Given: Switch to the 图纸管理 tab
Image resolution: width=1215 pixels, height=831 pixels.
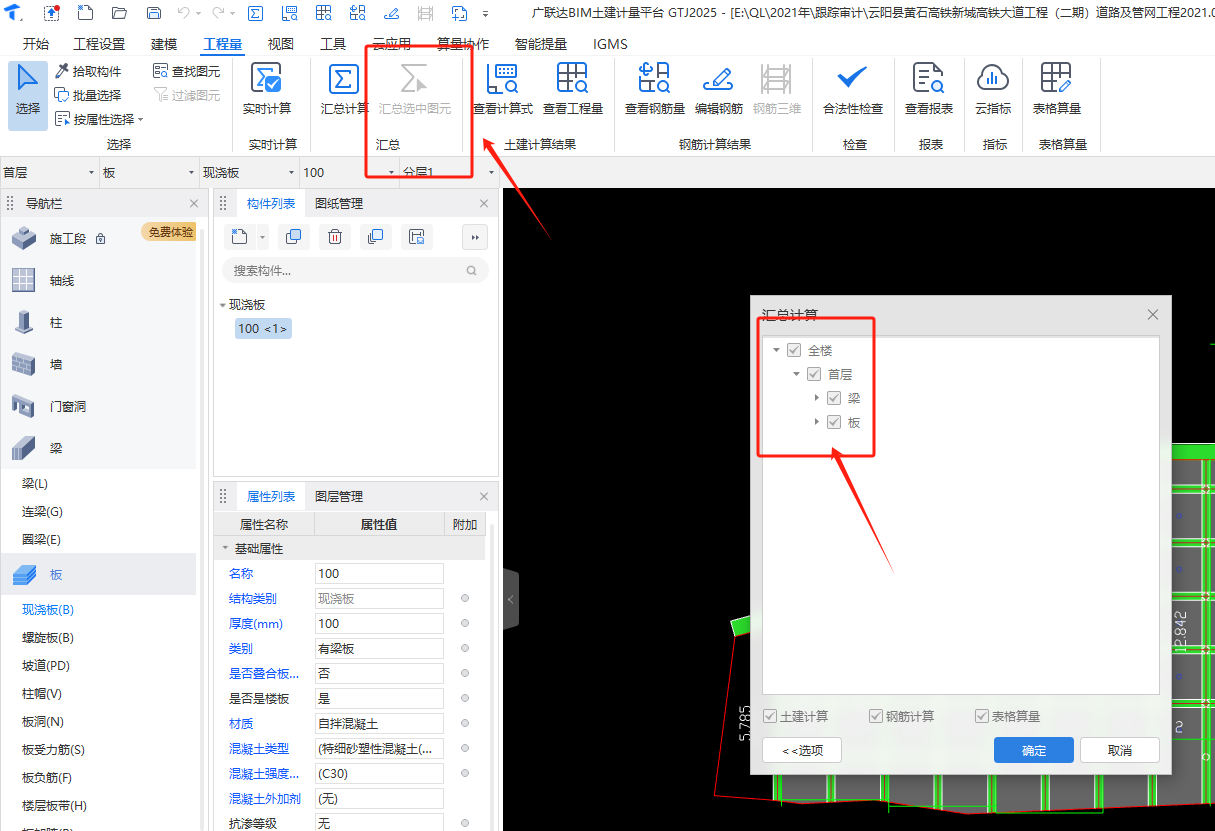Looking at the screenshot, I should (x=339, y=203).
